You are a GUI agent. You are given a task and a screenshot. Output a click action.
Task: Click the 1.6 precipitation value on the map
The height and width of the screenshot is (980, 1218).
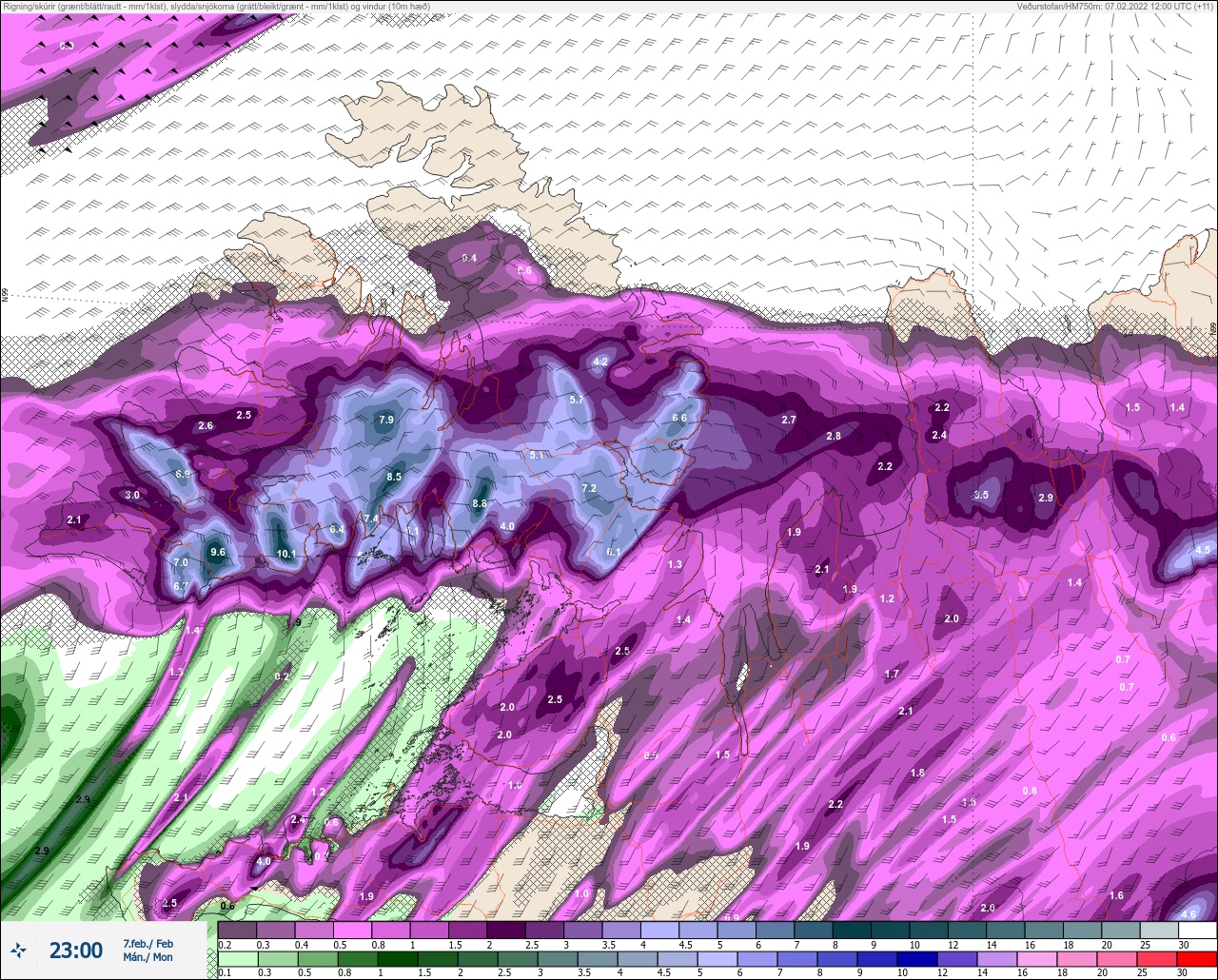(x=1117, y=895)
